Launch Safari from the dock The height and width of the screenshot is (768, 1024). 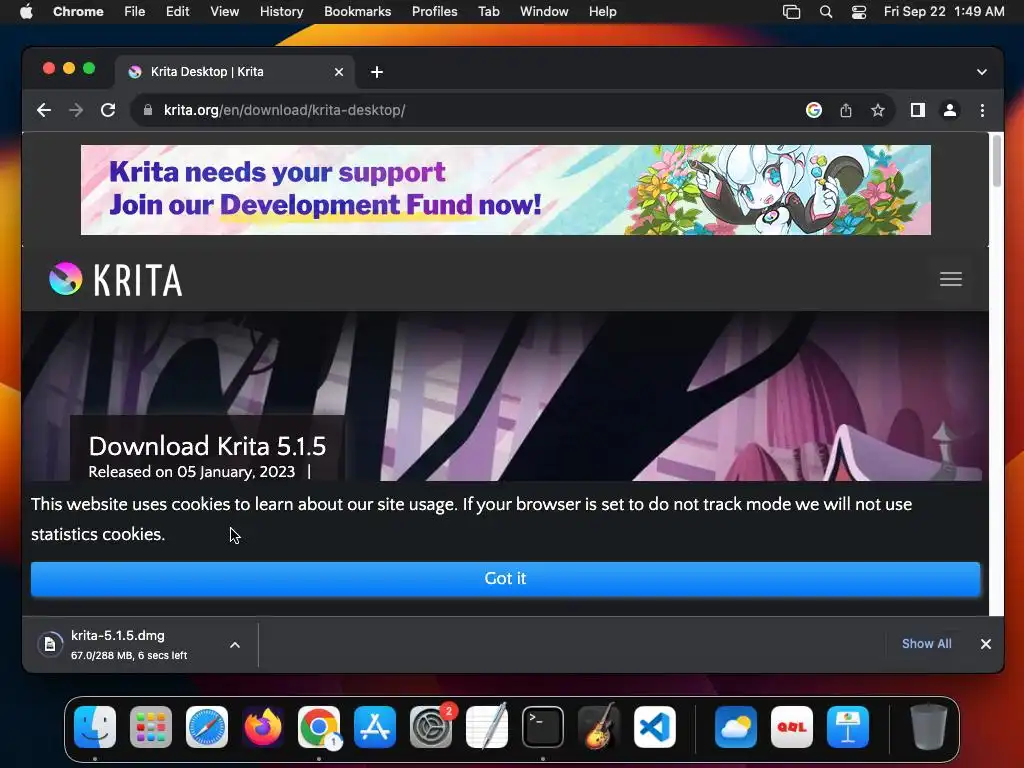[x=207, y=727]
